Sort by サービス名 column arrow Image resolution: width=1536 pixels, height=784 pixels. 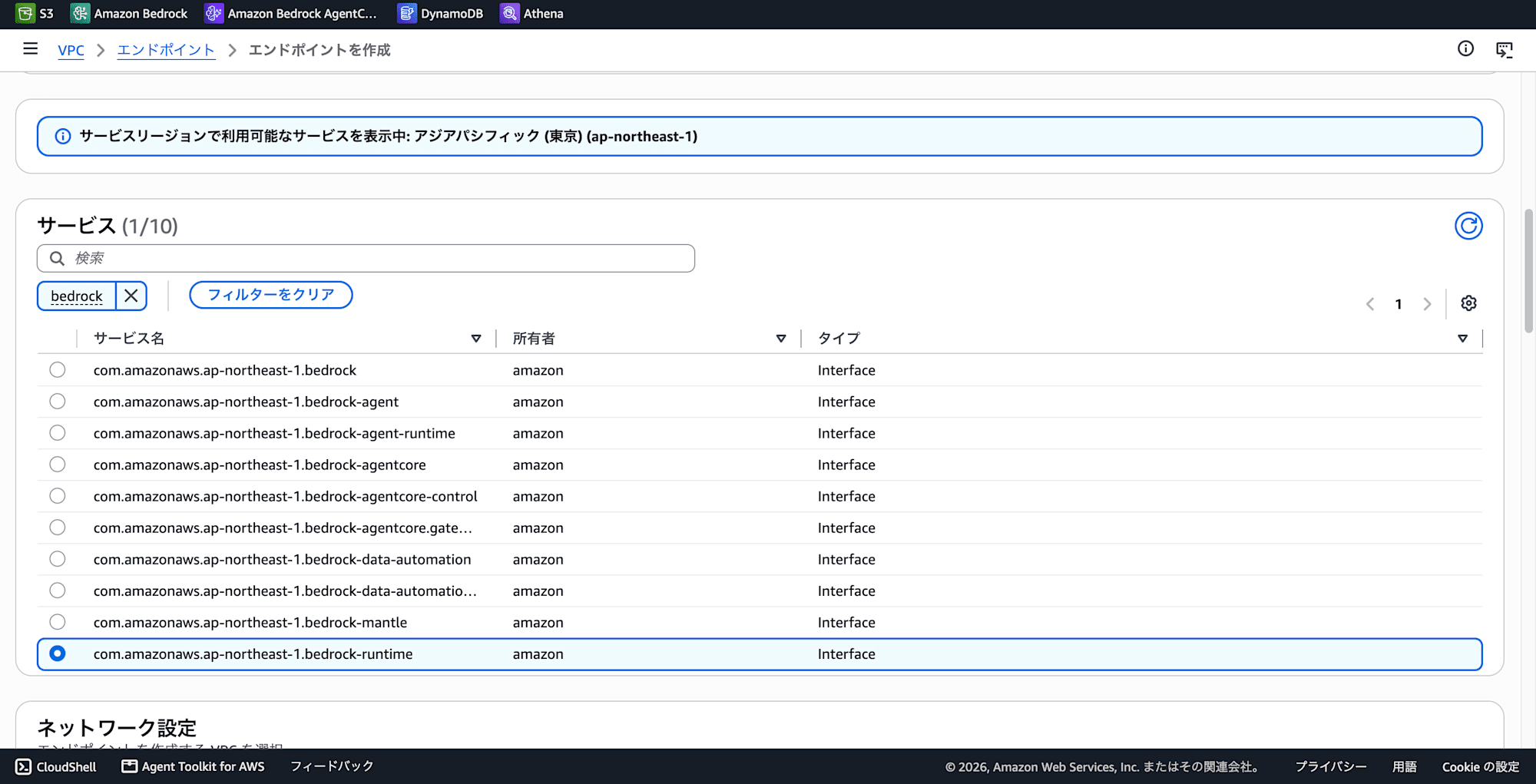click(x=476, y=339)
